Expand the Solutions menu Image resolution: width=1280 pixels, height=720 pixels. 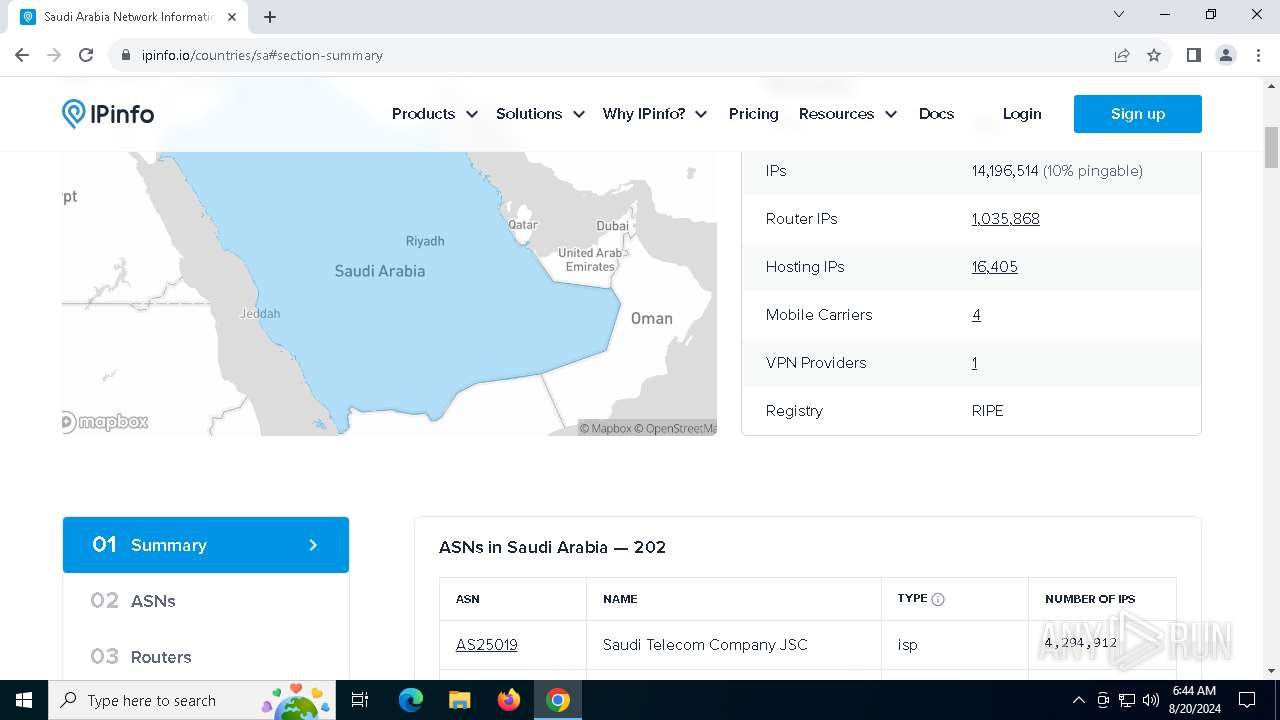pos(540,114)
